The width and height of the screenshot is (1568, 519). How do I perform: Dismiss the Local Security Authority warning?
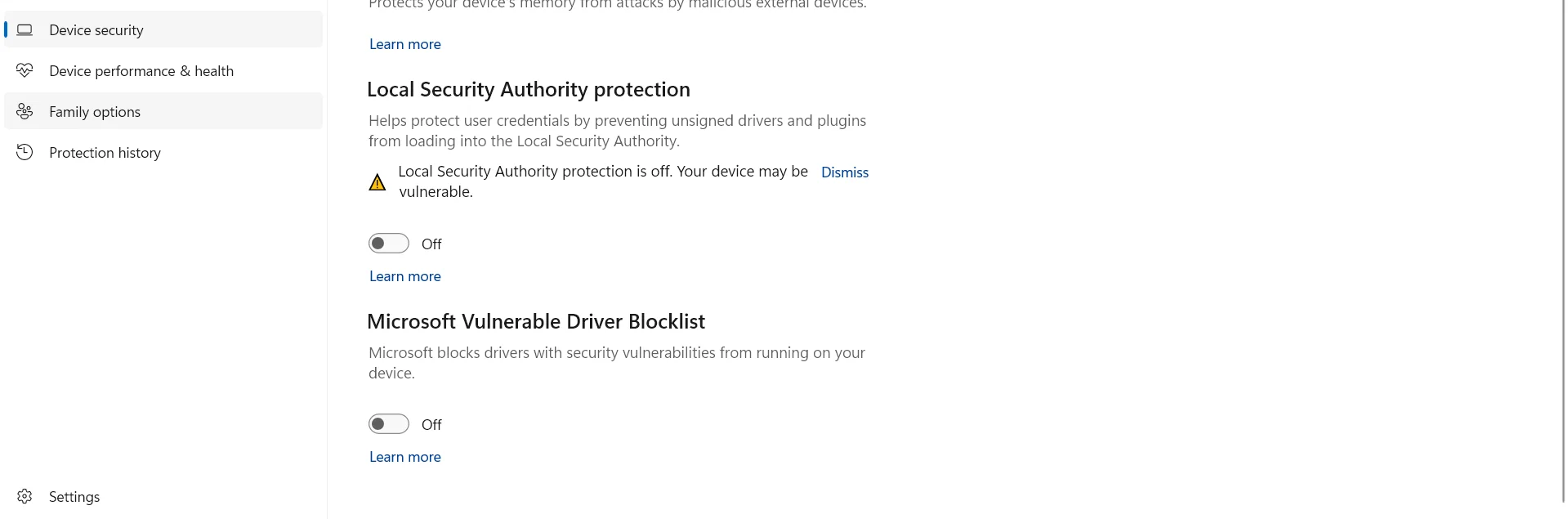pyautogui.click(x=845, y=172)
